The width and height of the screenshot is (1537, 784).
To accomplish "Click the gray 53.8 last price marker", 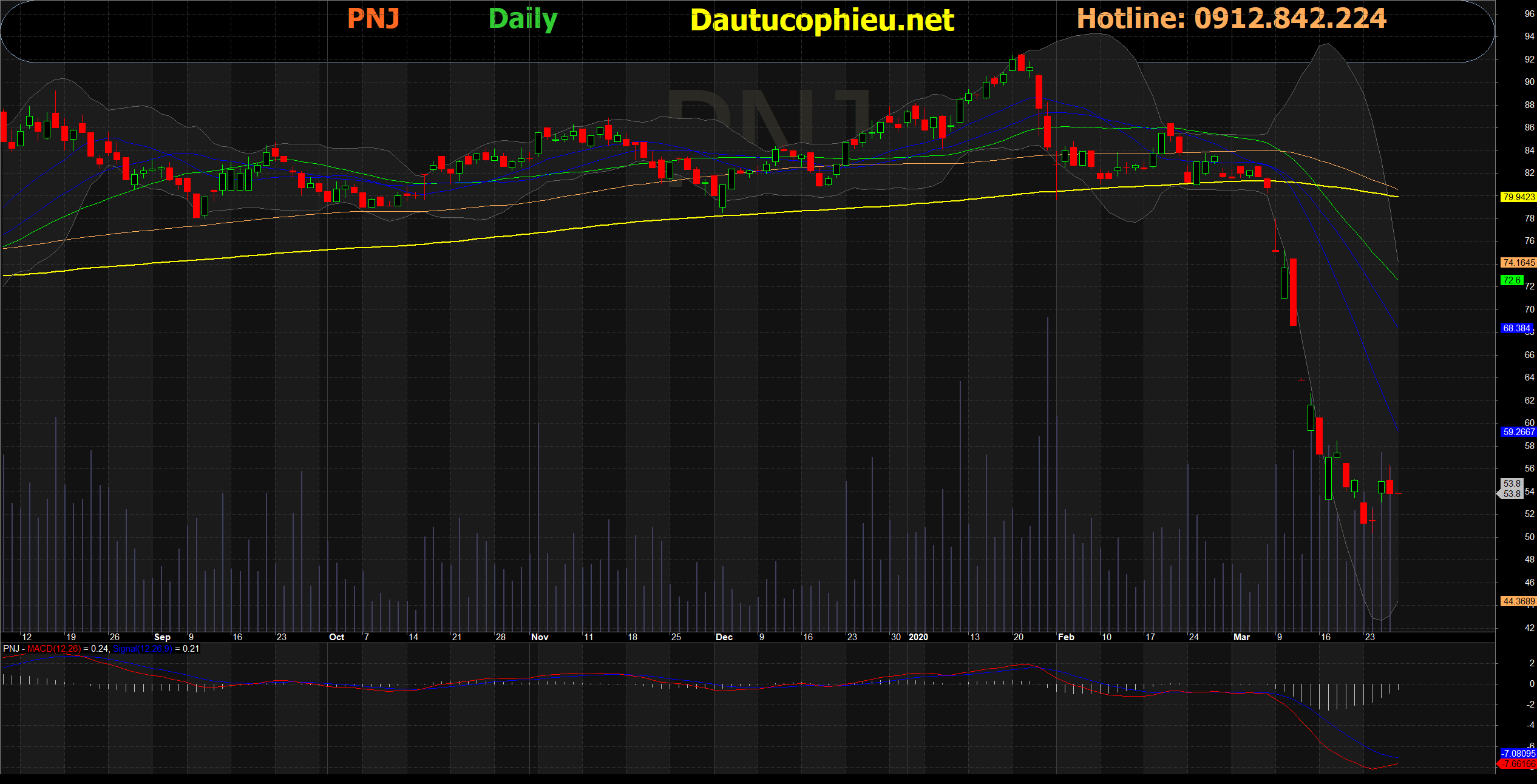I will point(1512,488).
